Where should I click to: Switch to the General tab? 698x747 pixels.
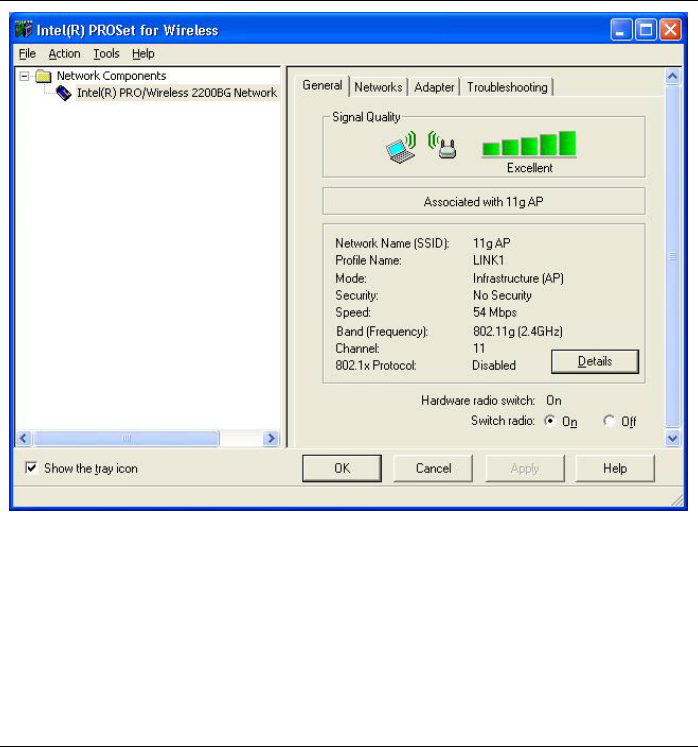click(x=323, y=86)
